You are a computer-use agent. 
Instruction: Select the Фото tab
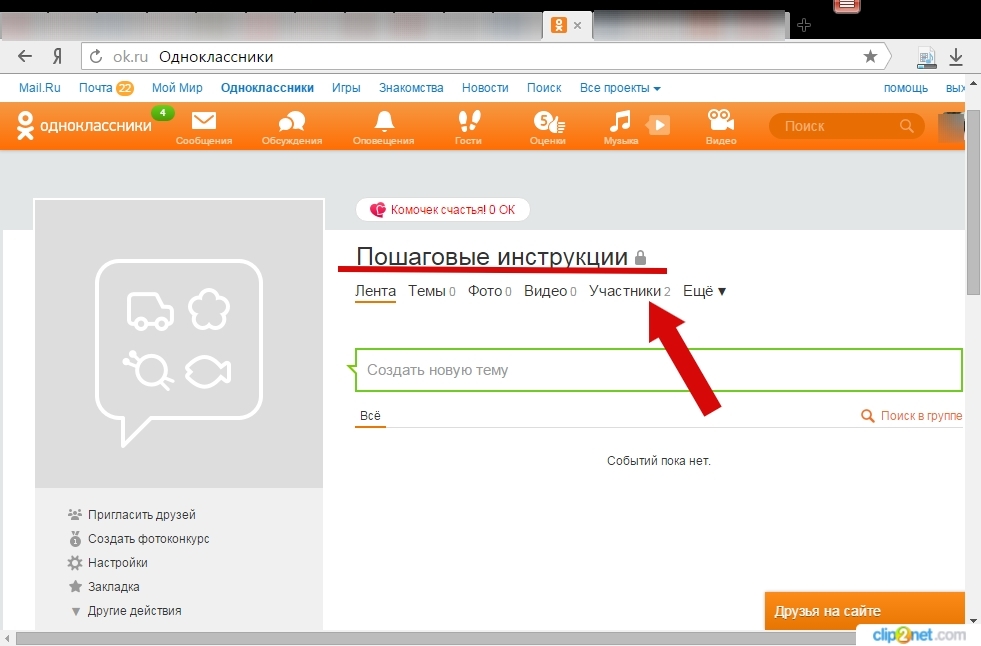pos(490,291)
